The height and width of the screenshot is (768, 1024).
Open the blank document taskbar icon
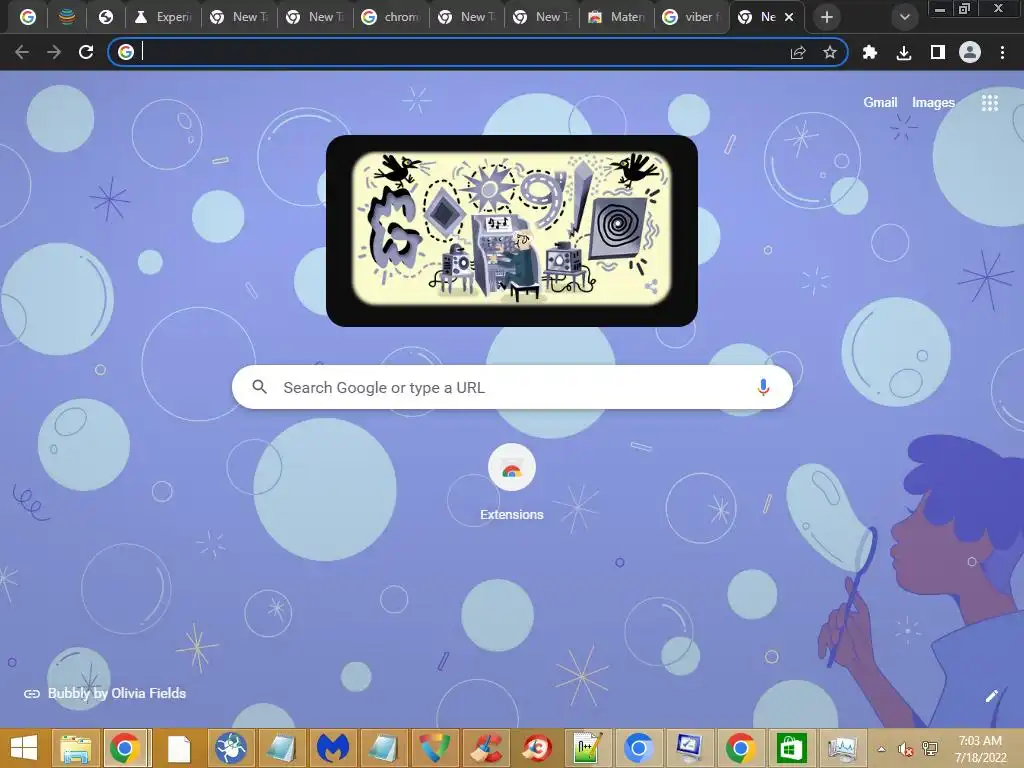click(178, 748)
